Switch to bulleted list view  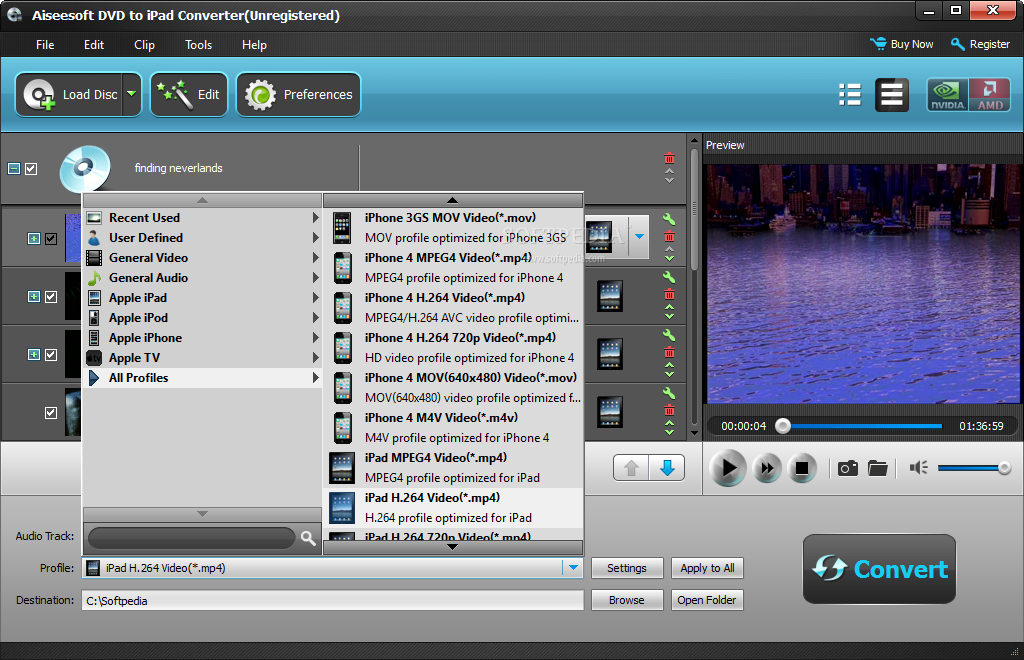(850, 95)
